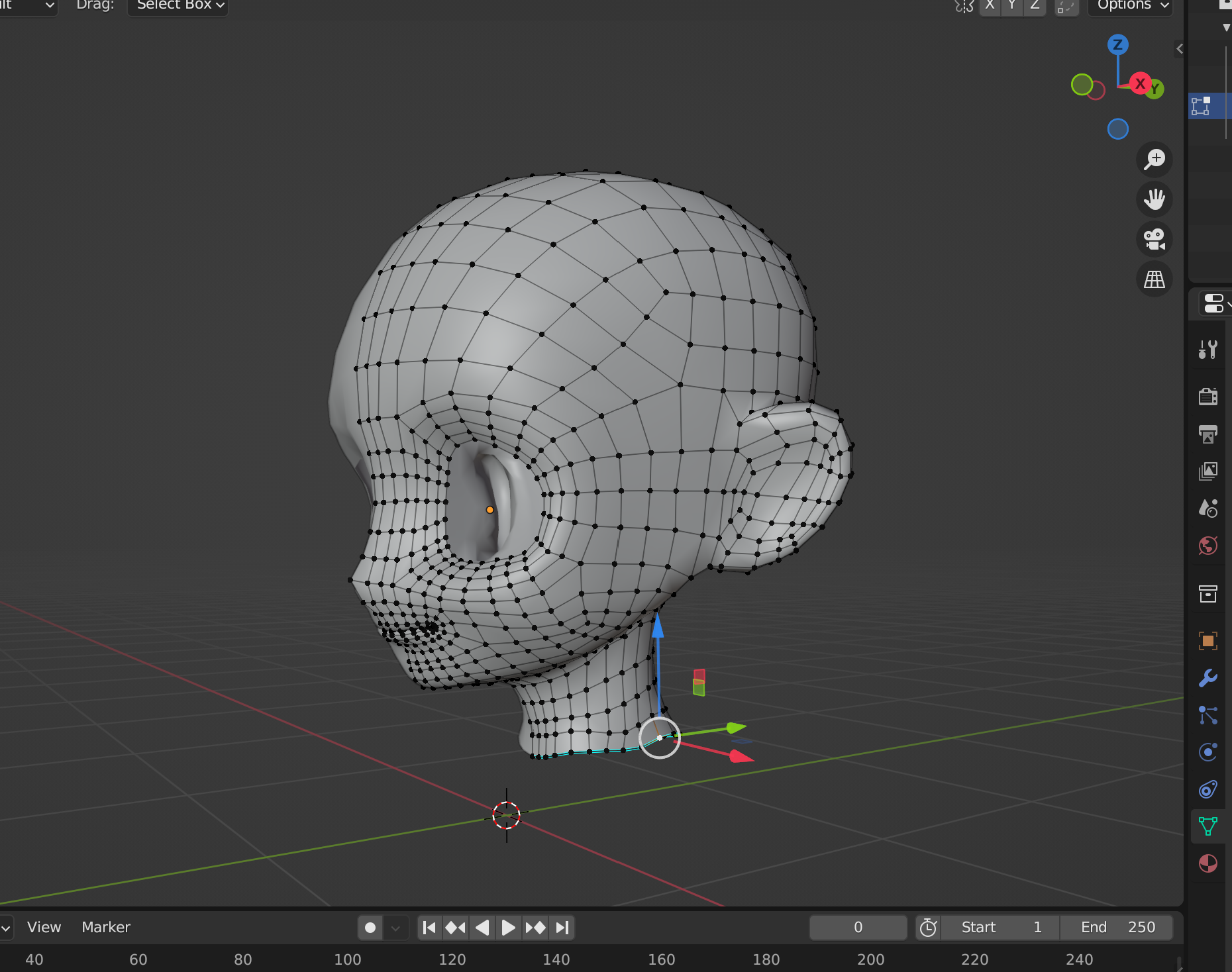Jump to previous keyframe
The height and width of the screenshot is (972, 1232).
pos(456,928)
